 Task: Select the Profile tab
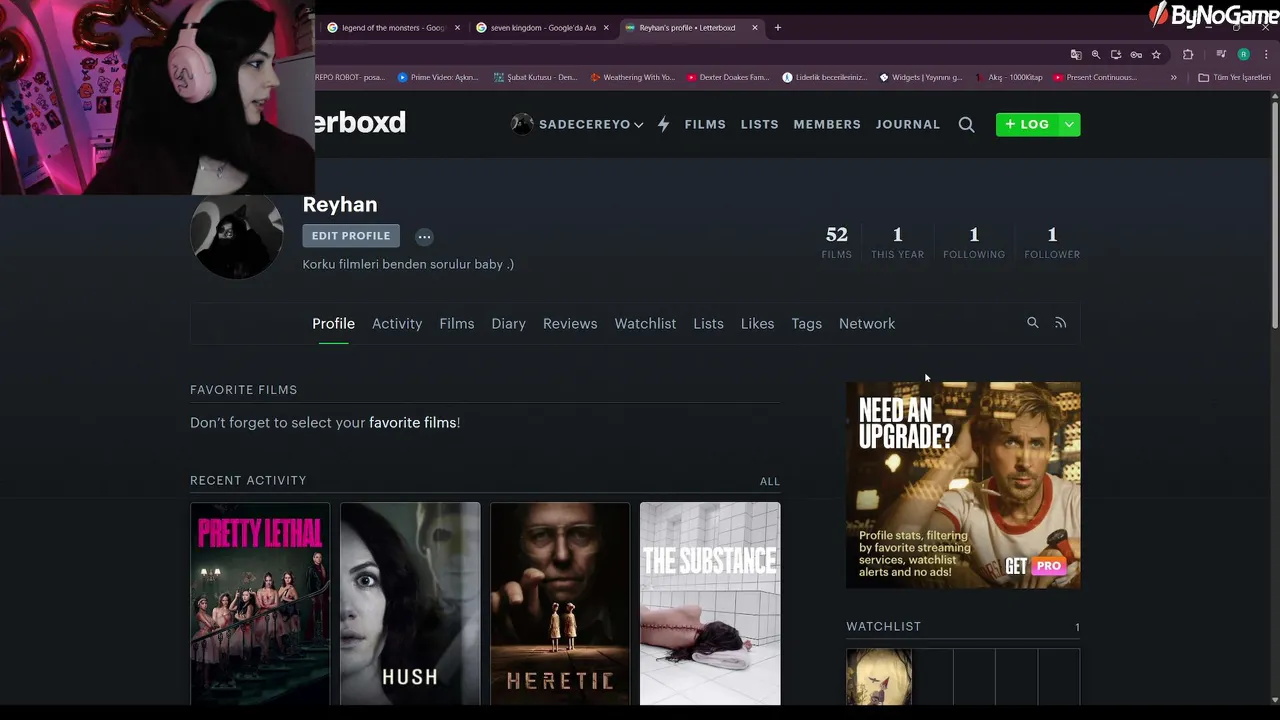tap(333, 324)
